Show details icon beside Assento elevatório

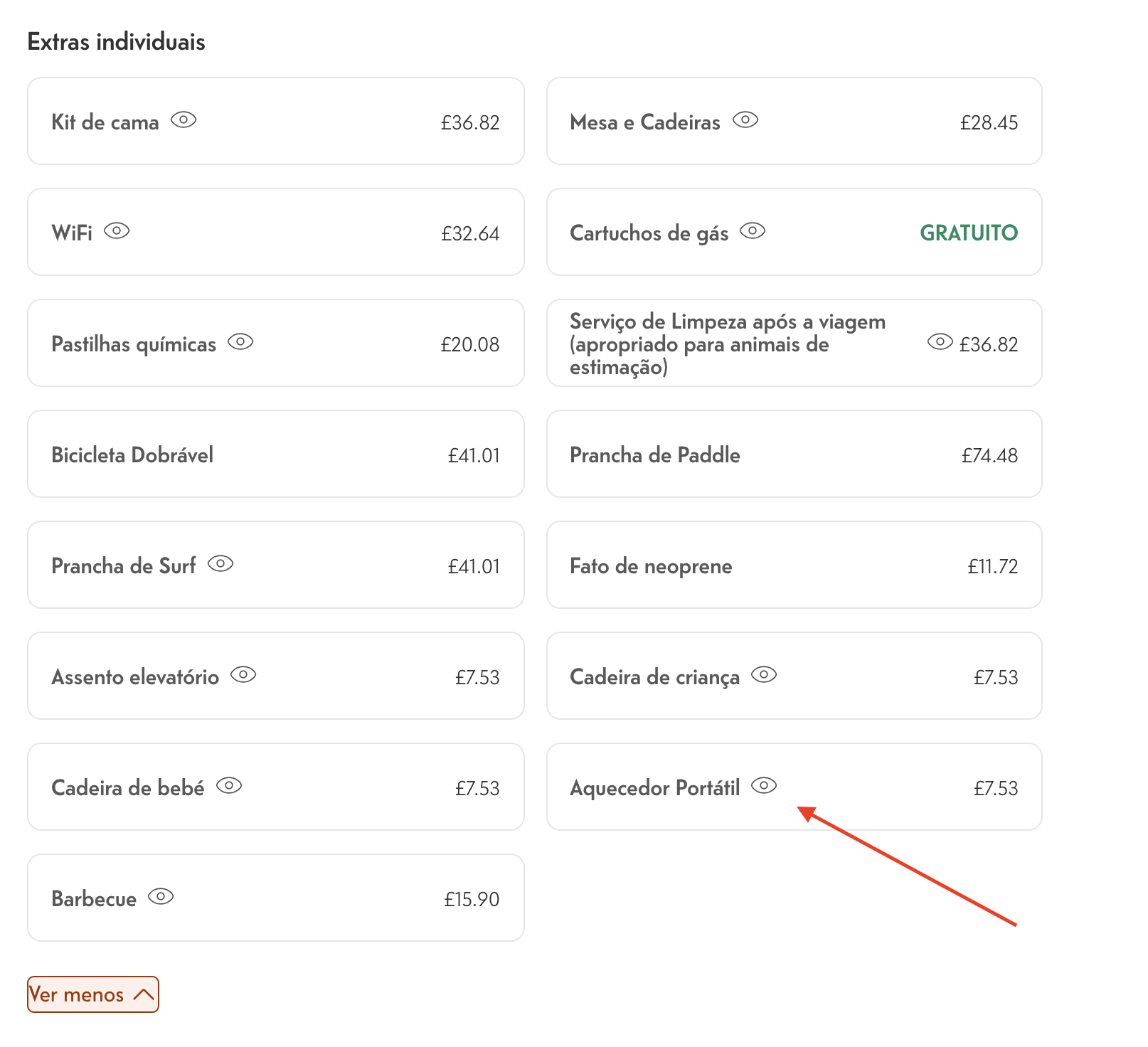(x=243, y=675)
